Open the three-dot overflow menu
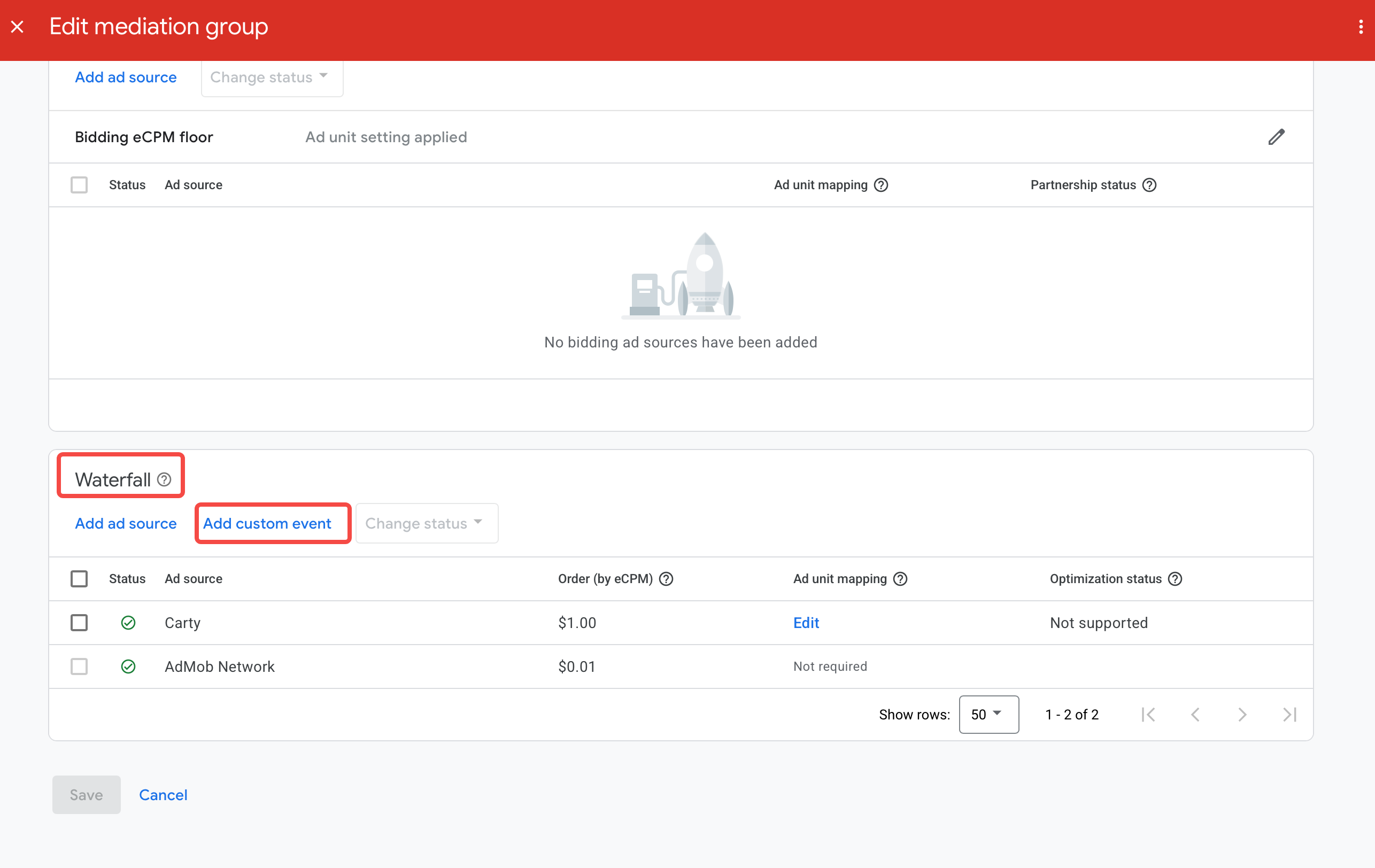Screen dimensions: 1375x868 tap(1361, 27)
